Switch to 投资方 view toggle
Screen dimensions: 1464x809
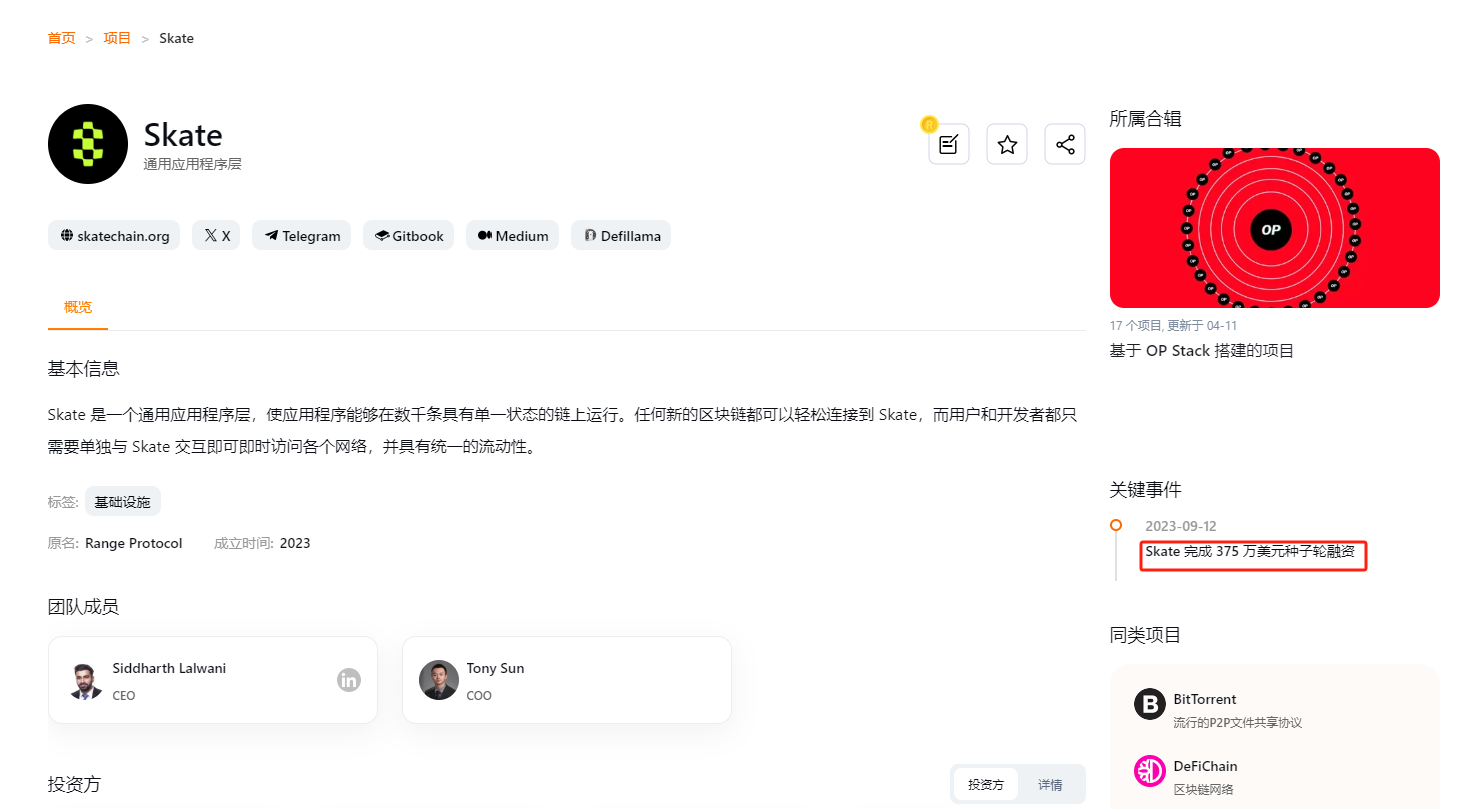point(986,785)
